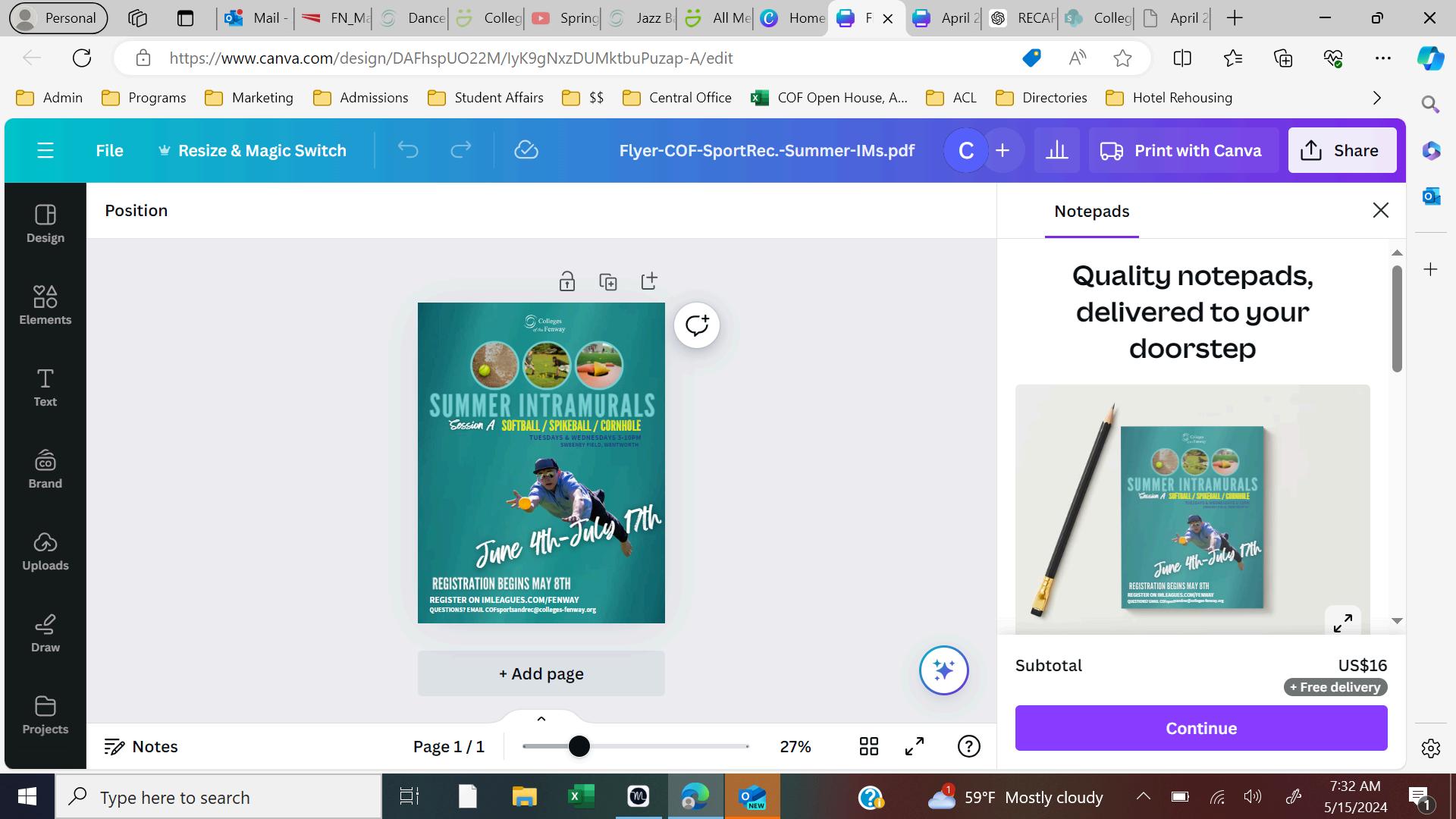Open the Brand kit panel

45,469
